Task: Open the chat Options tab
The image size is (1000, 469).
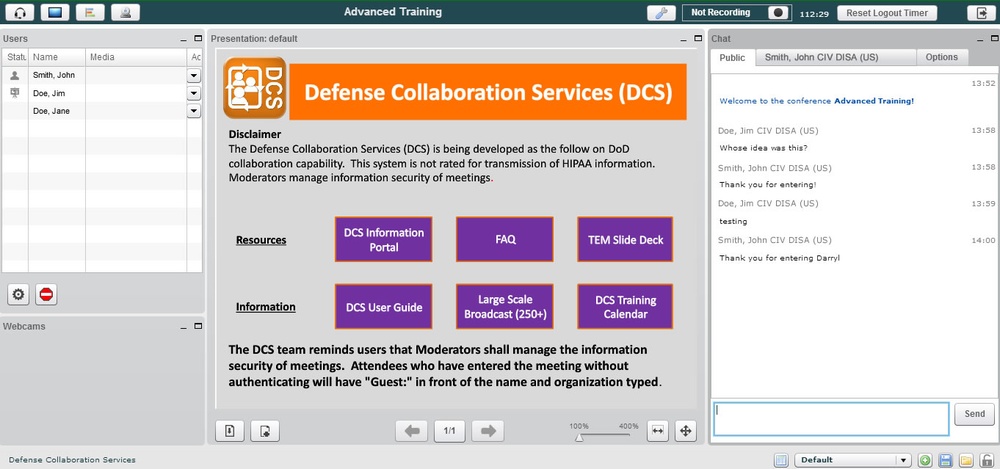Action: pyautogui.click(x=941, y=57)
